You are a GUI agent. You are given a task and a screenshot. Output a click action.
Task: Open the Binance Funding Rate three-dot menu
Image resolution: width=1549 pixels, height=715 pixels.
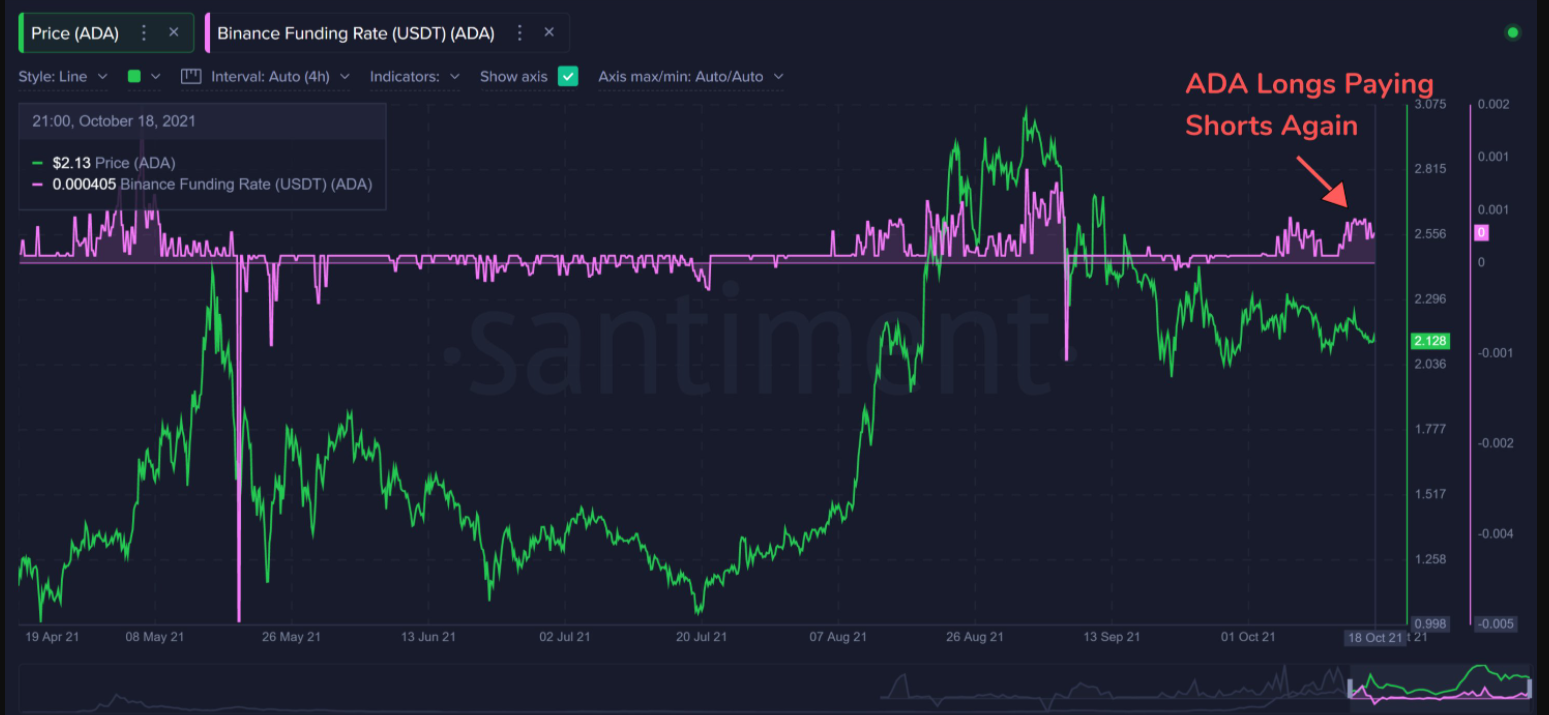click(x=520, y=33)
